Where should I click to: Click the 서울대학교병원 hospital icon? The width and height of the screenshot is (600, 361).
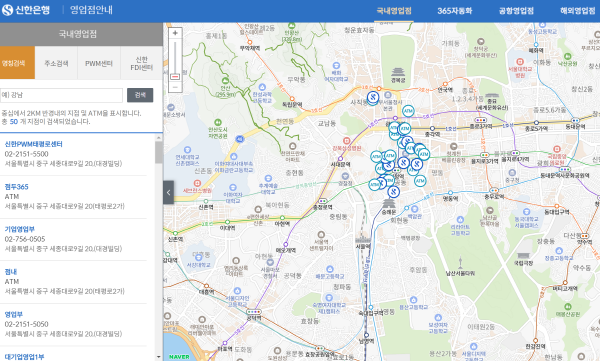pos(520,62)
